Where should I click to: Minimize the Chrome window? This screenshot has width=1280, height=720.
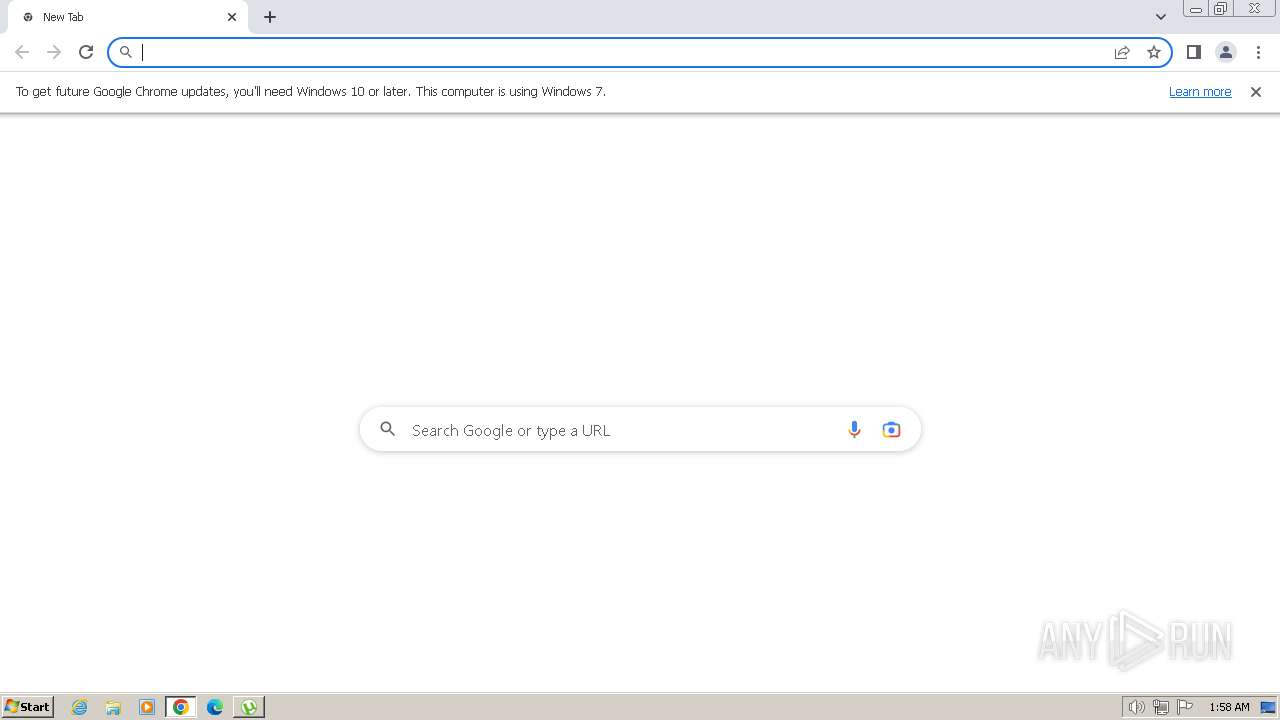[x=1196, y=9]
